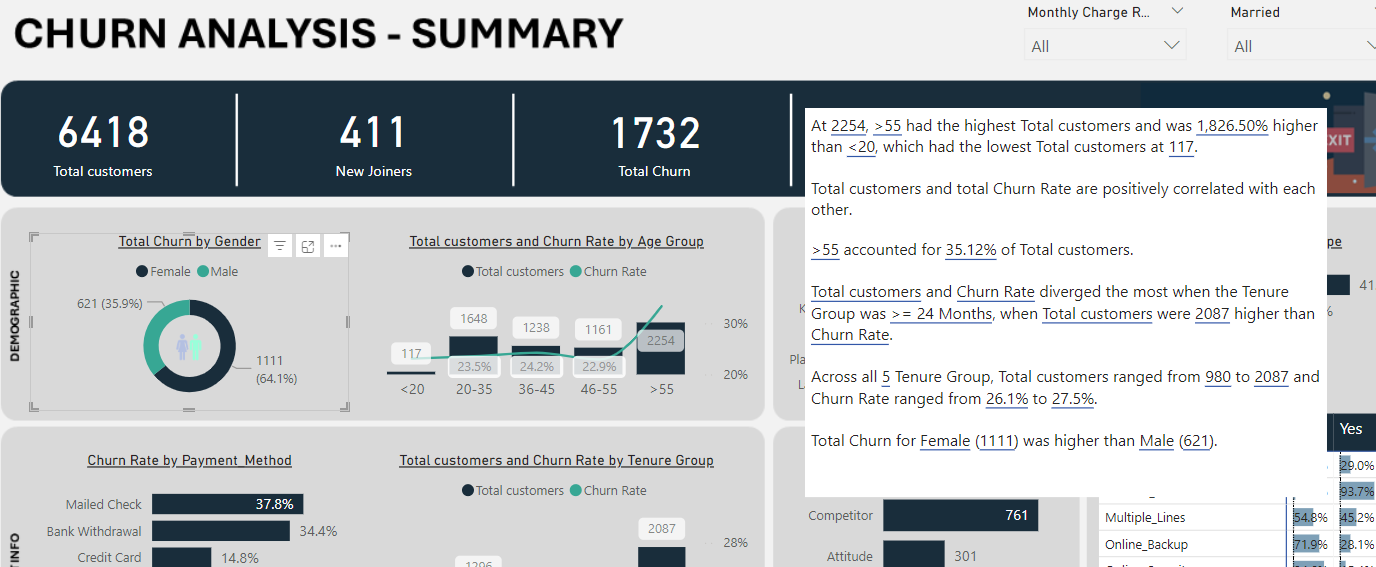This screenshot has width=1376, height=567.
Task: Click the people icon inside the donut chart
Action: 189,347
